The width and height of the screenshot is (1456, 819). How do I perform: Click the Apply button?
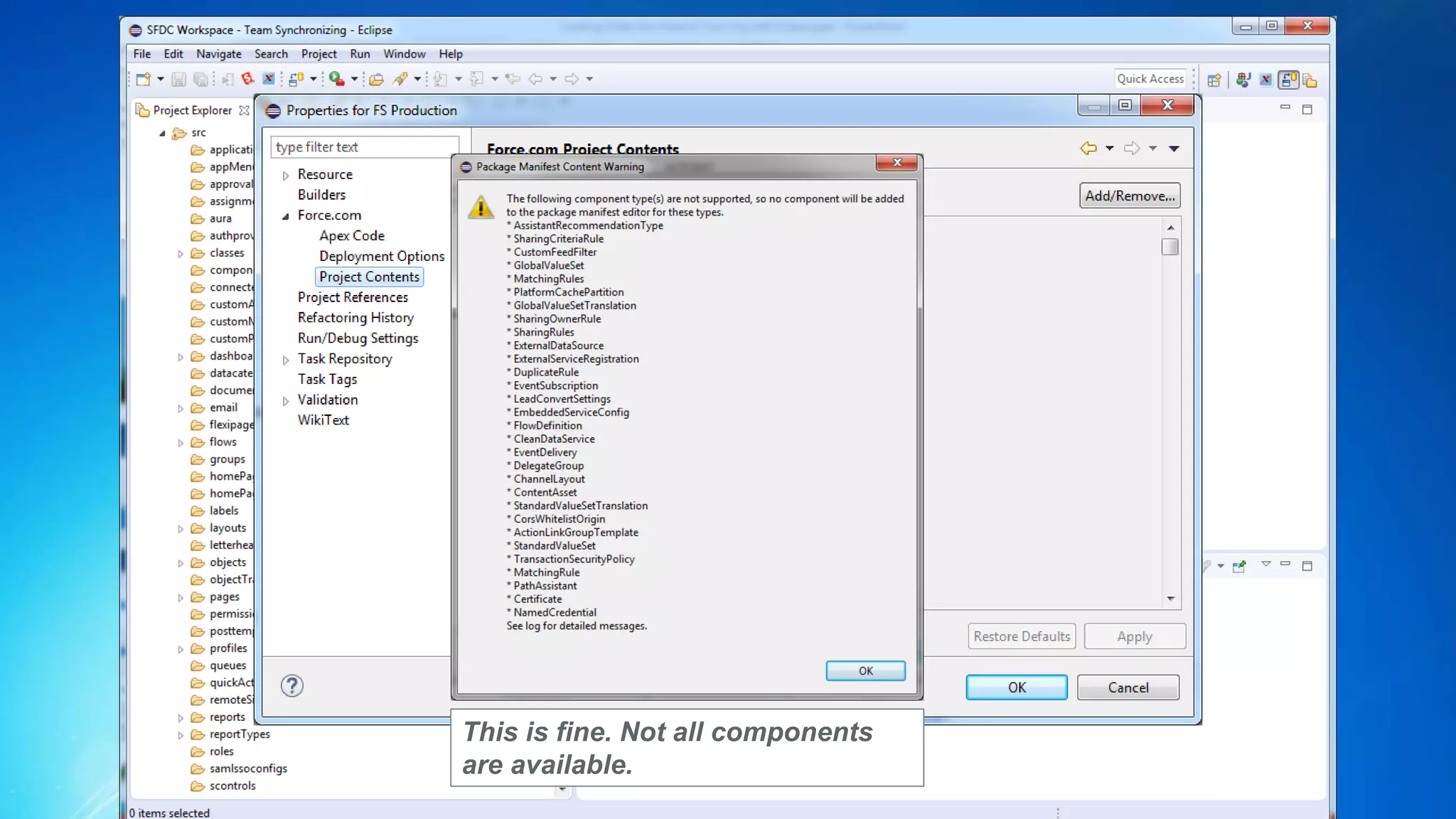tap(1135, 636)
